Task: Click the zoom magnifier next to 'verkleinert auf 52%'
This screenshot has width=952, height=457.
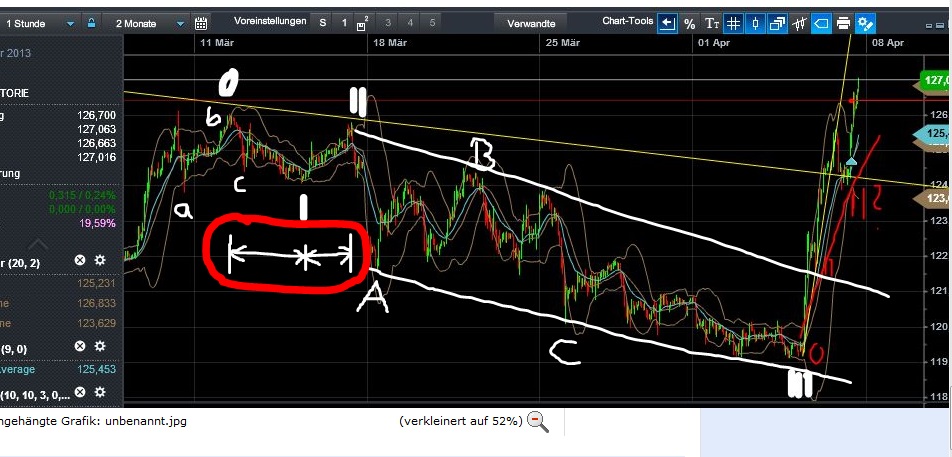Action: pyautogui.click(x=538, y=421)
